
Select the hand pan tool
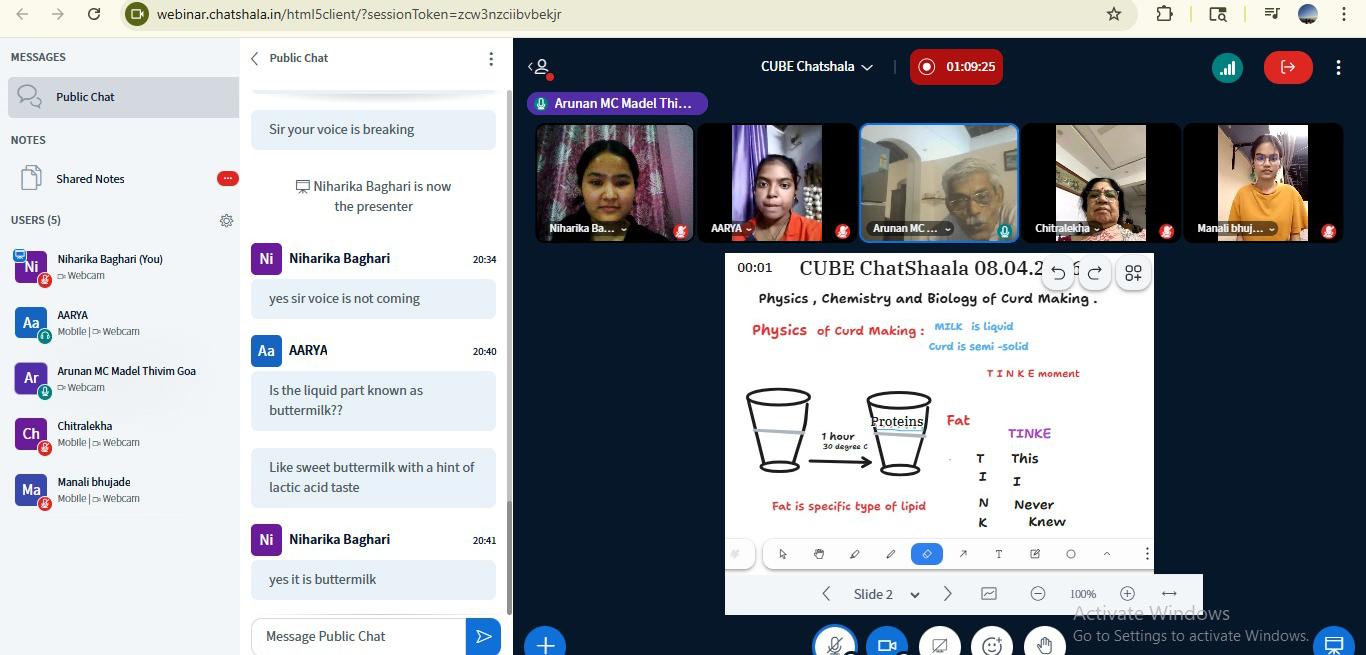click(819, 554)
